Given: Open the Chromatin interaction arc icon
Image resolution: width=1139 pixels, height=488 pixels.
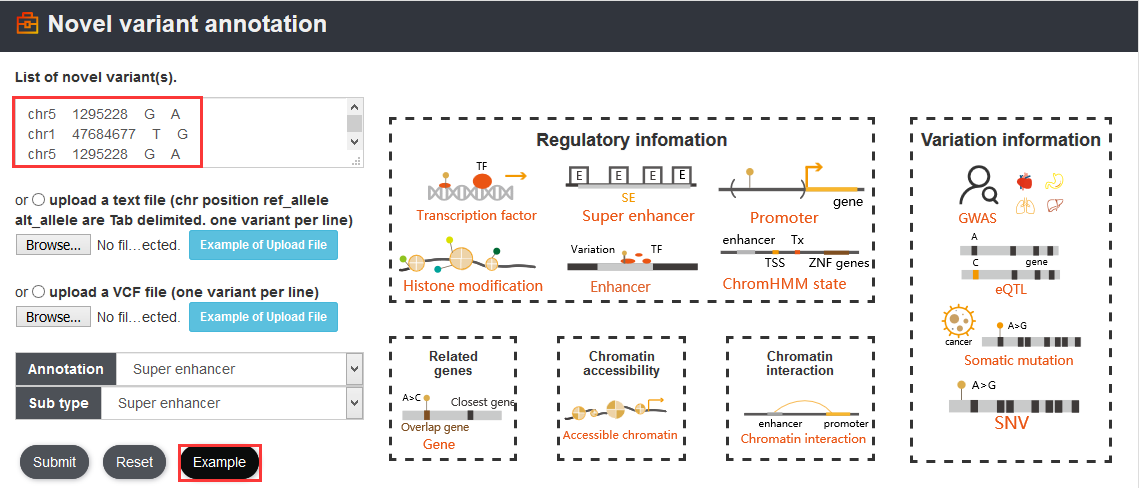Looking at the screenshot, I should pos(803,410).
